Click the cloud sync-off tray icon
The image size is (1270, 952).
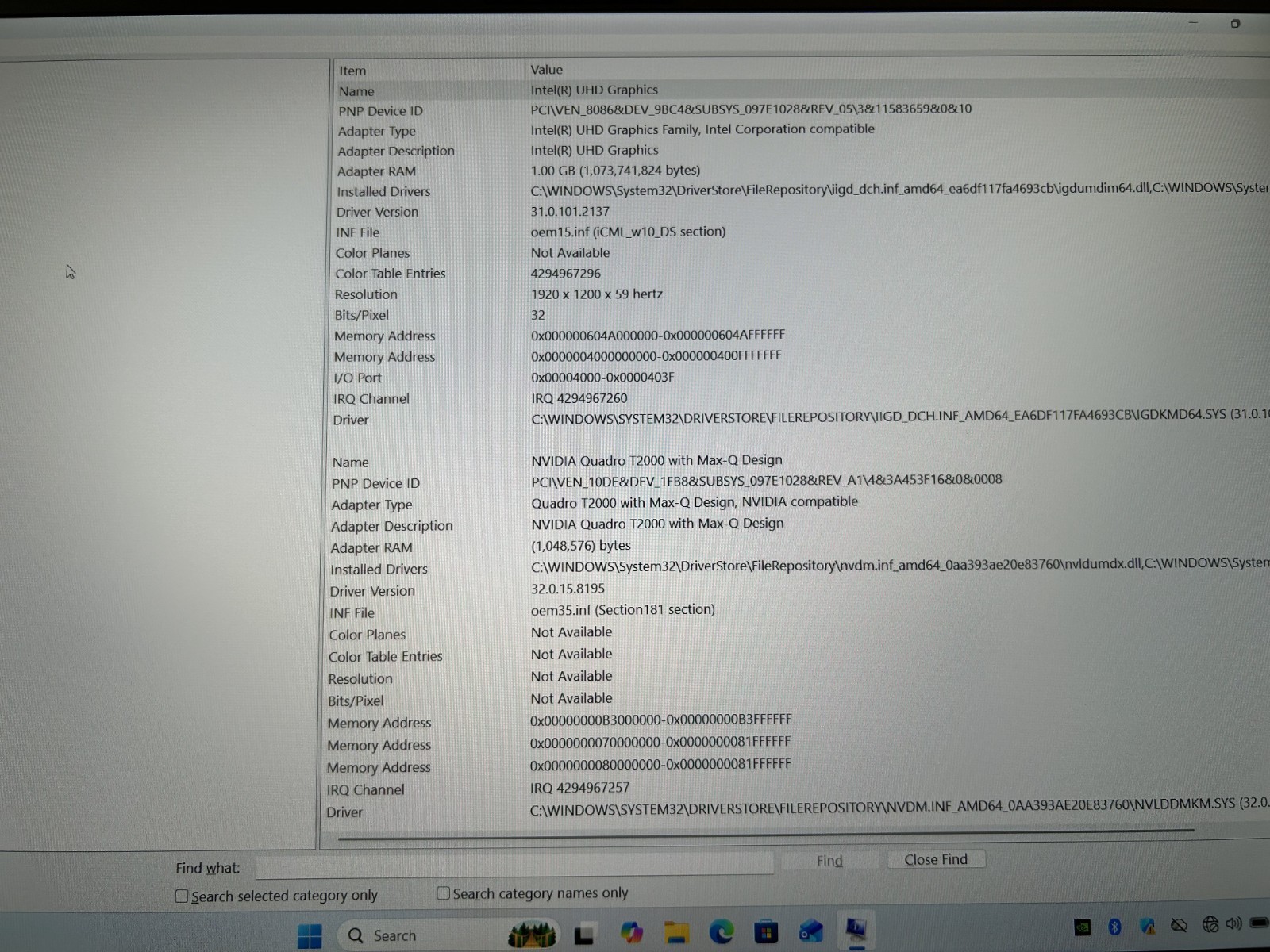1179,925
